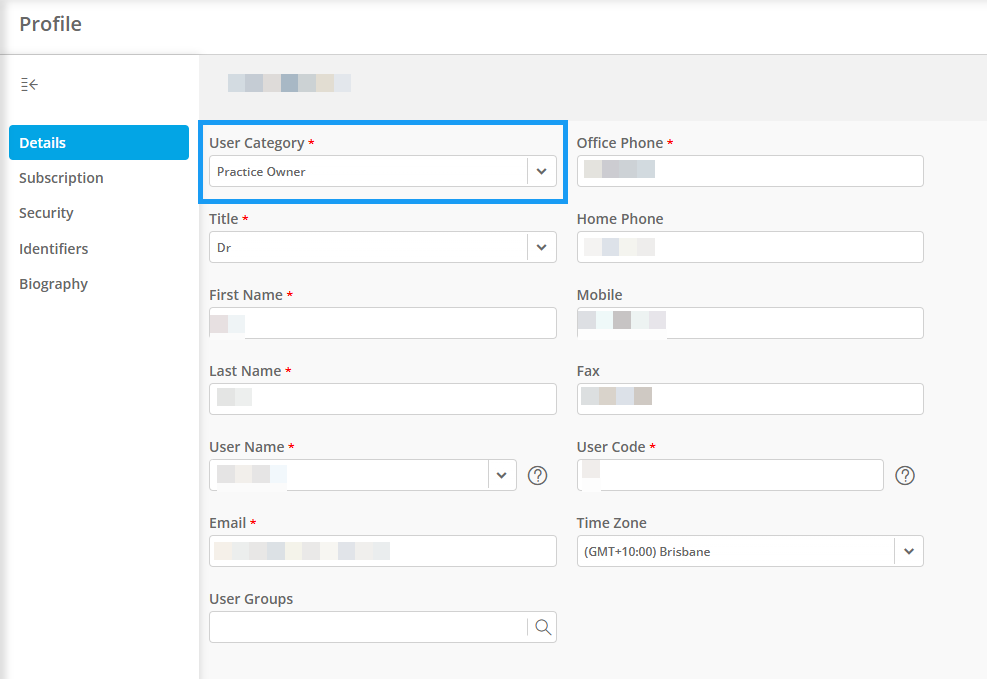
Task: Open the Biography section
Action: click(x=54, y=284)
